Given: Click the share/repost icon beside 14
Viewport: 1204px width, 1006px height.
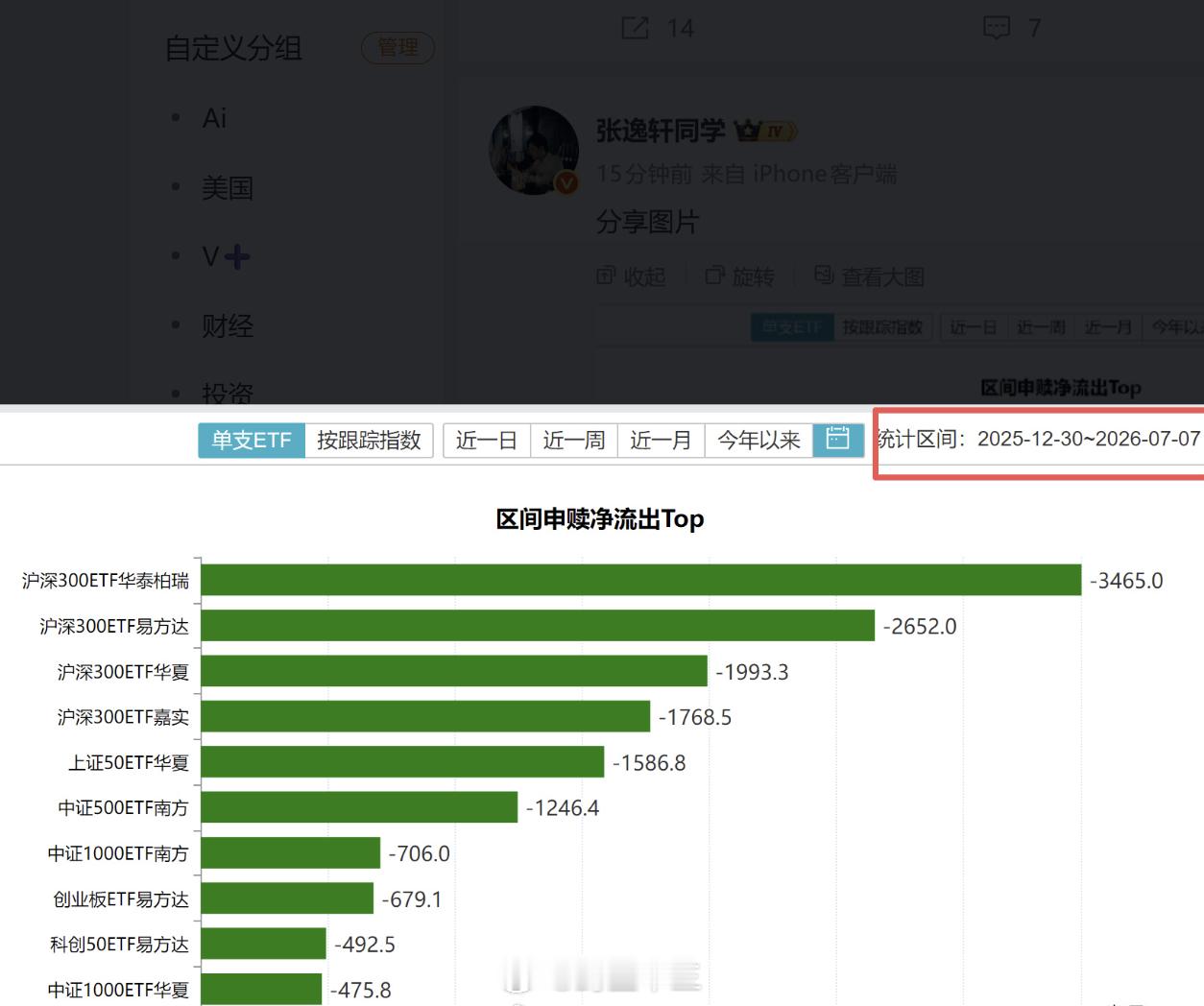Looking at the screenshot, I should (635, 28).
